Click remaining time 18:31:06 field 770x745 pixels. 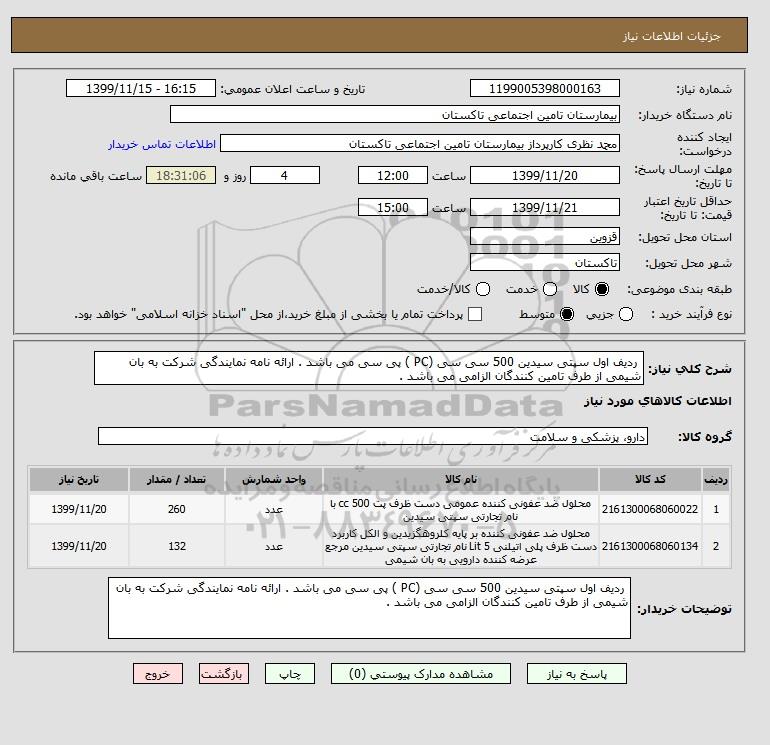[181, 175]
